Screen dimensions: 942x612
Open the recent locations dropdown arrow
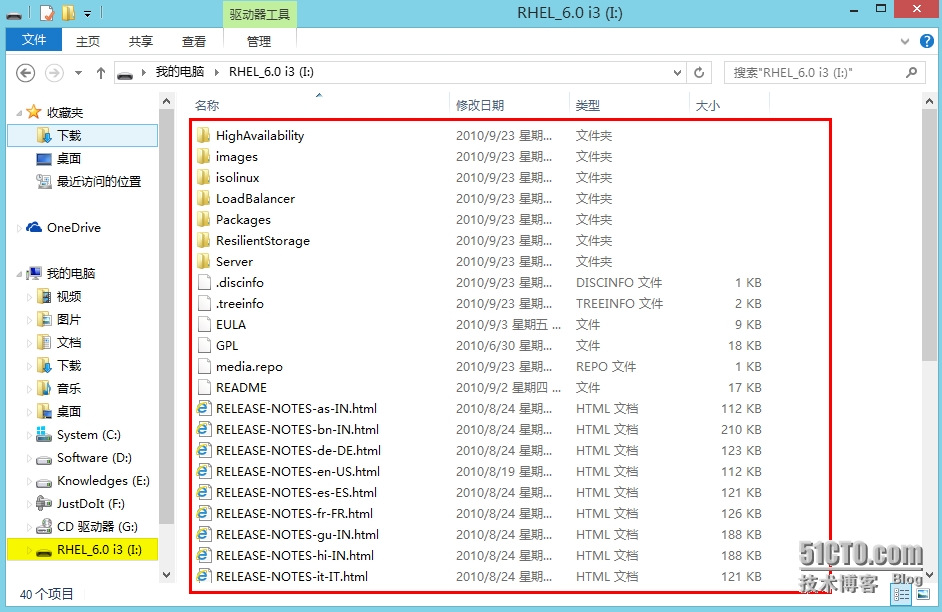[78, 73]
